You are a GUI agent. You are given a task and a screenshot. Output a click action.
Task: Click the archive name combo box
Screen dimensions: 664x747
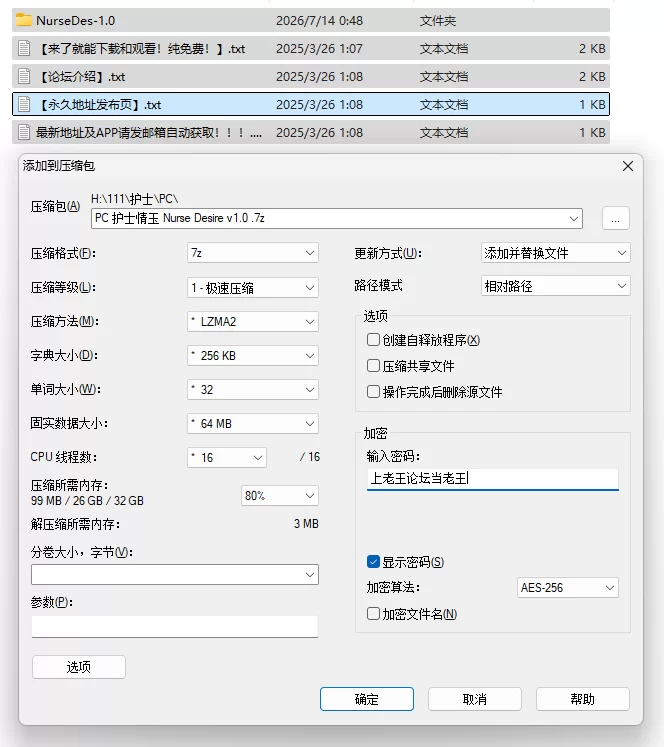tap(337, 218)
